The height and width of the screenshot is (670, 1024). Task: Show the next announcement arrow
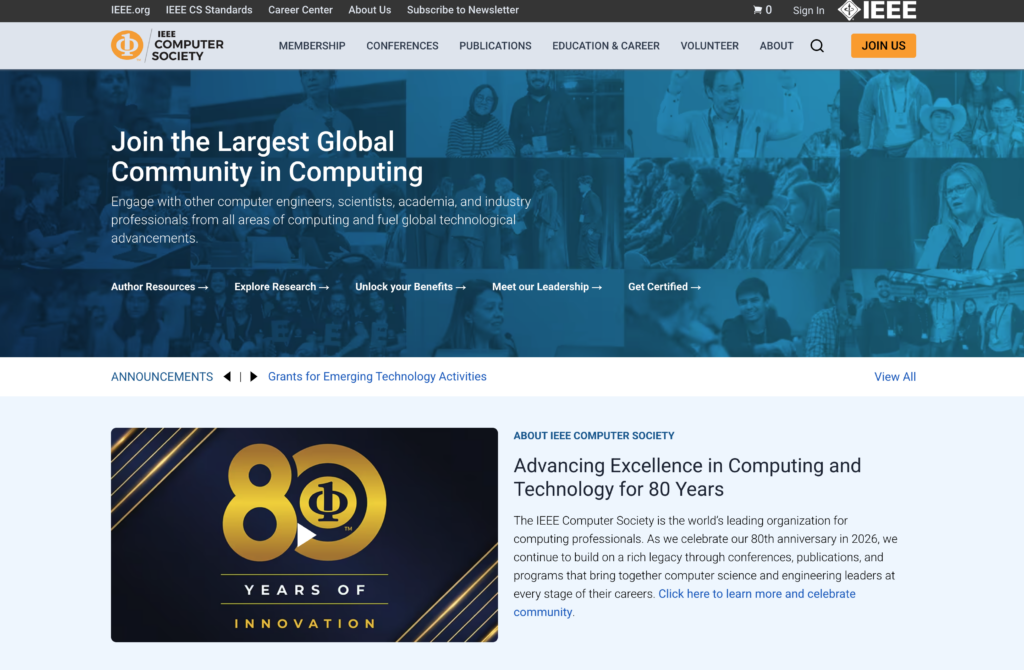tap(253, 377)
